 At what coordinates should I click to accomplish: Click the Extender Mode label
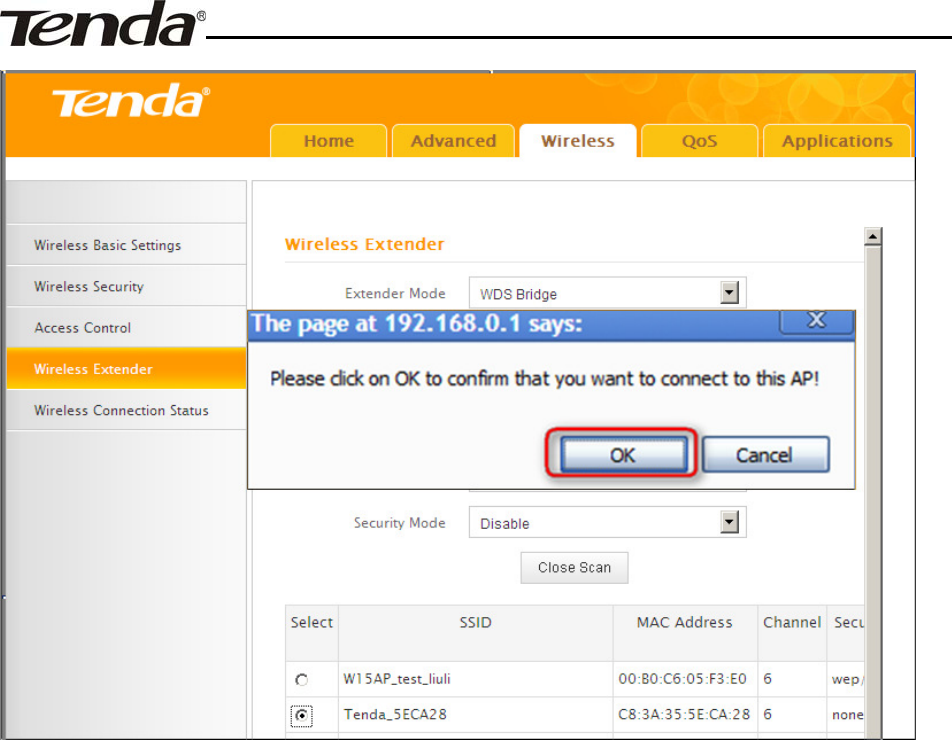[395, 293]
